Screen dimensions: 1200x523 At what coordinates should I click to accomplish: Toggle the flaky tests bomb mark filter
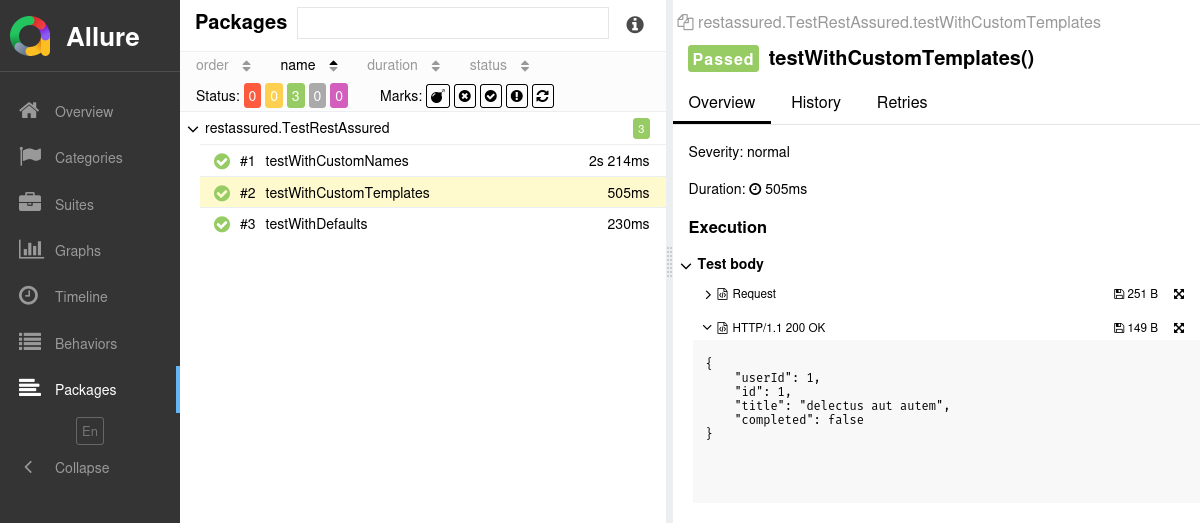tap(438, 96)
